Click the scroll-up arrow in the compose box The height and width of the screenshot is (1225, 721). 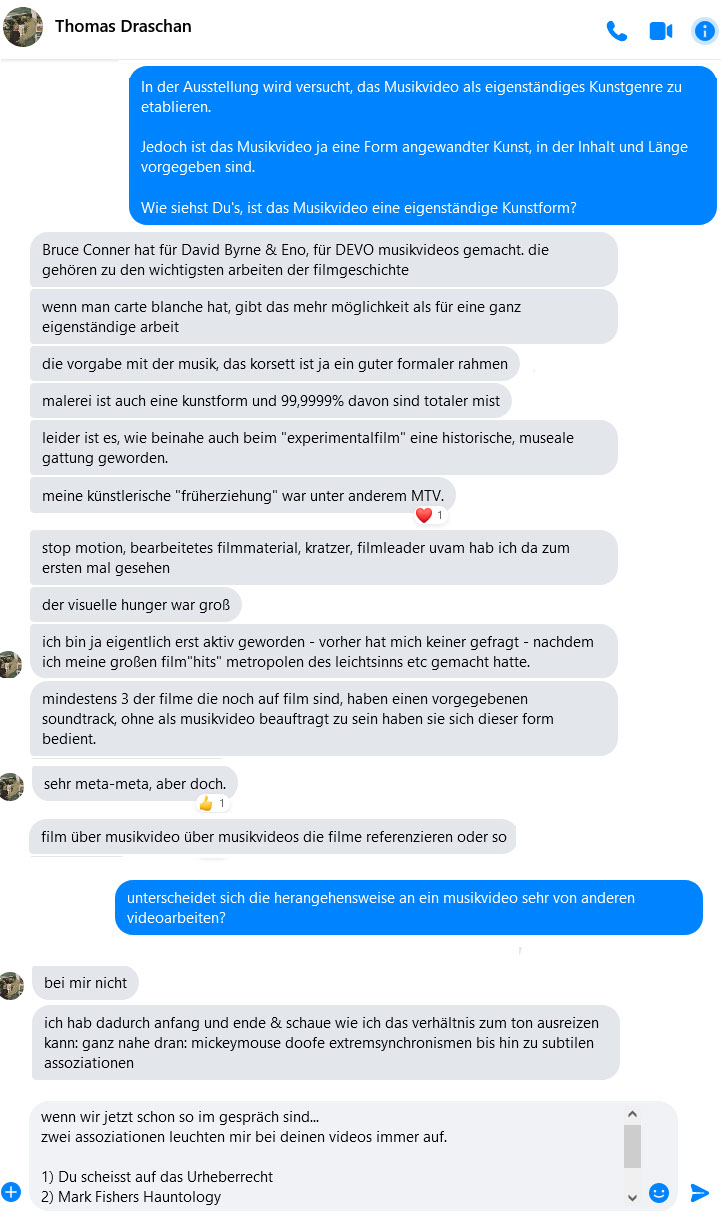pos(631,1114)
